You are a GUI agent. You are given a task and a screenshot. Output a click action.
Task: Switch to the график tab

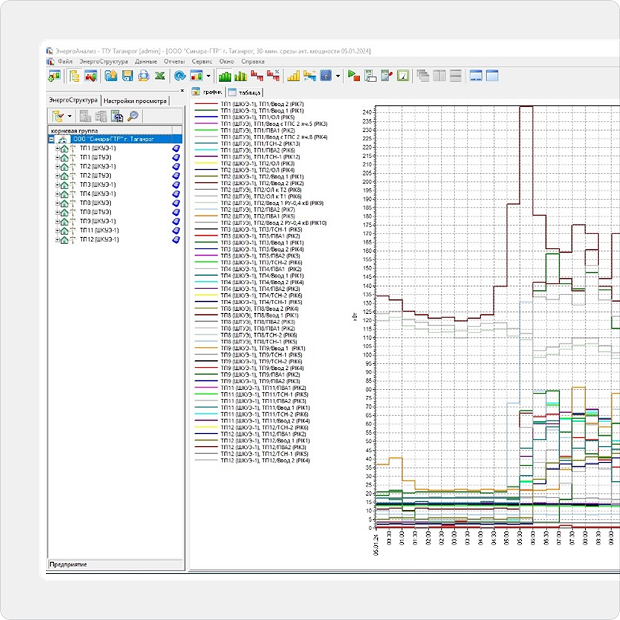coord(208,92)
